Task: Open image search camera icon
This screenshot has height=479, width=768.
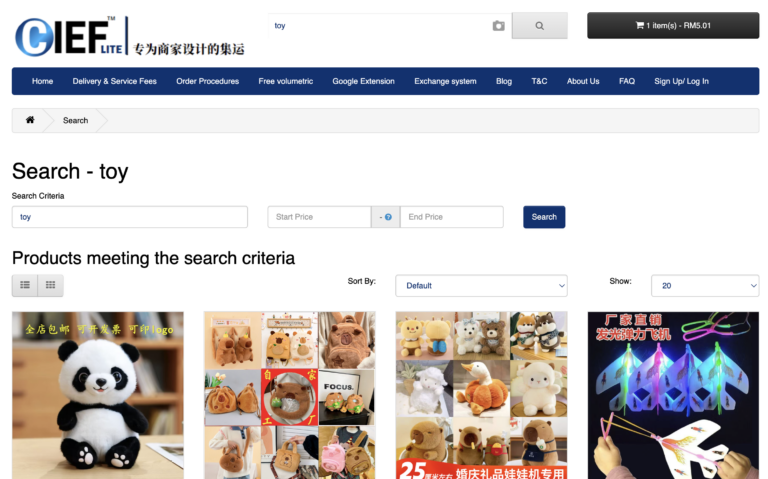Action: (x=498, y=26)
